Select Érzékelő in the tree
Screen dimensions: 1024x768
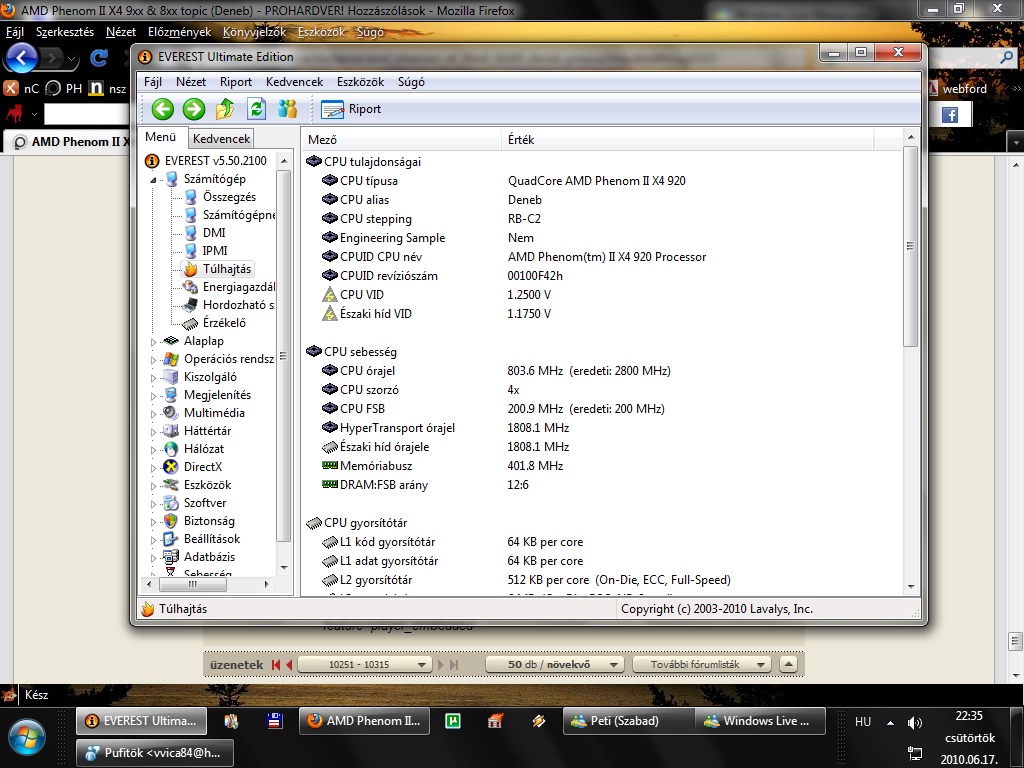(224, 323)
